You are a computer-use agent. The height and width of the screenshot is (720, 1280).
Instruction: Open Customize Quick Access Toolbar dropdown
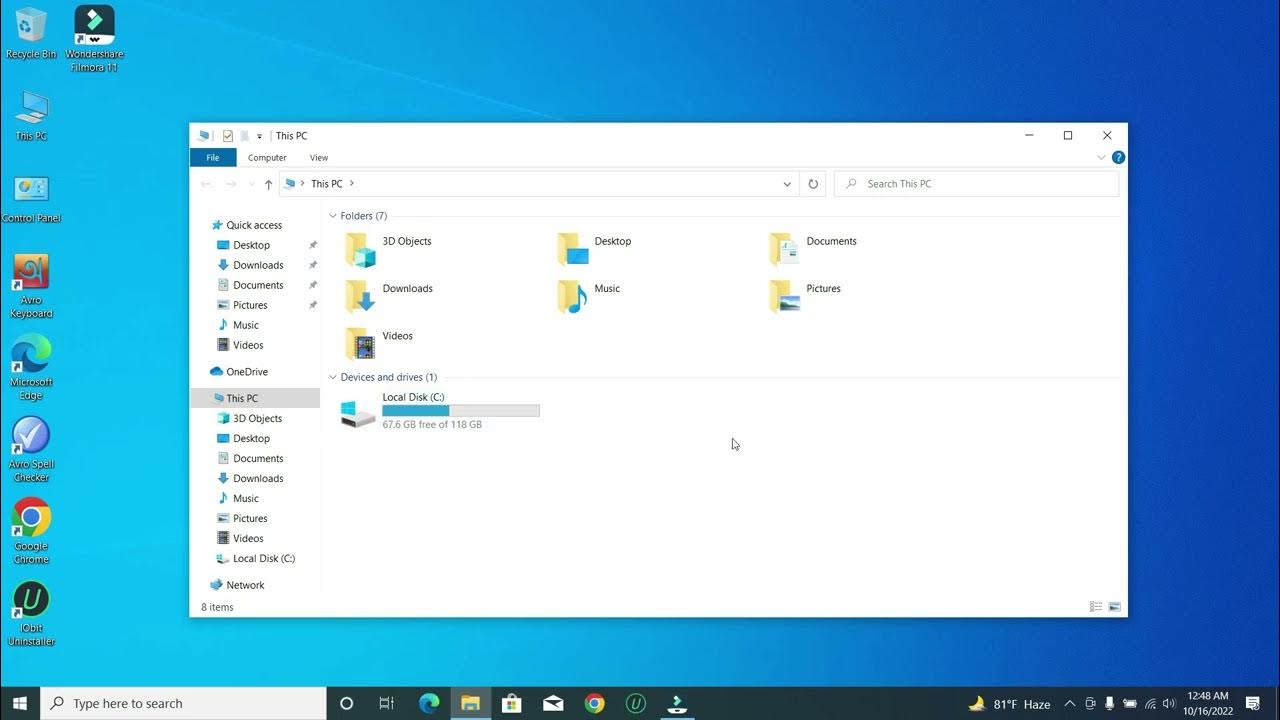click(259, 136)
